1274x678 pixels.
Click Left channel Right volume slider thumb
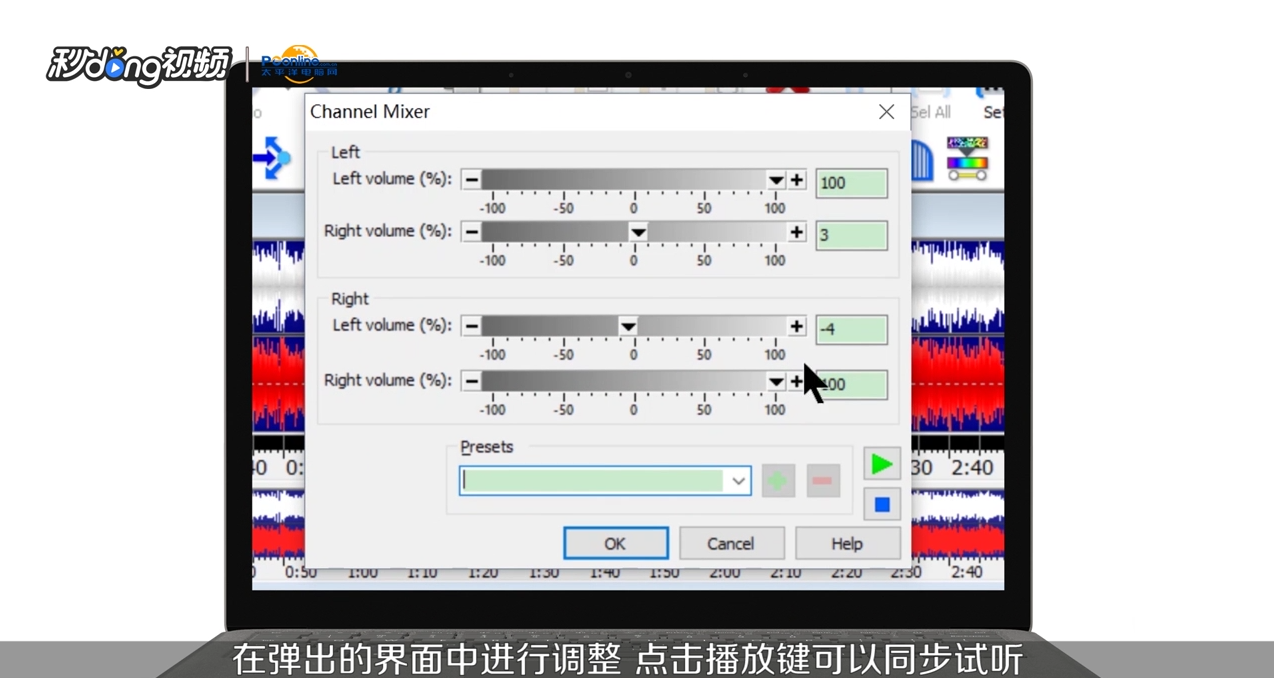pyautogui.click(x=638, y=232)
